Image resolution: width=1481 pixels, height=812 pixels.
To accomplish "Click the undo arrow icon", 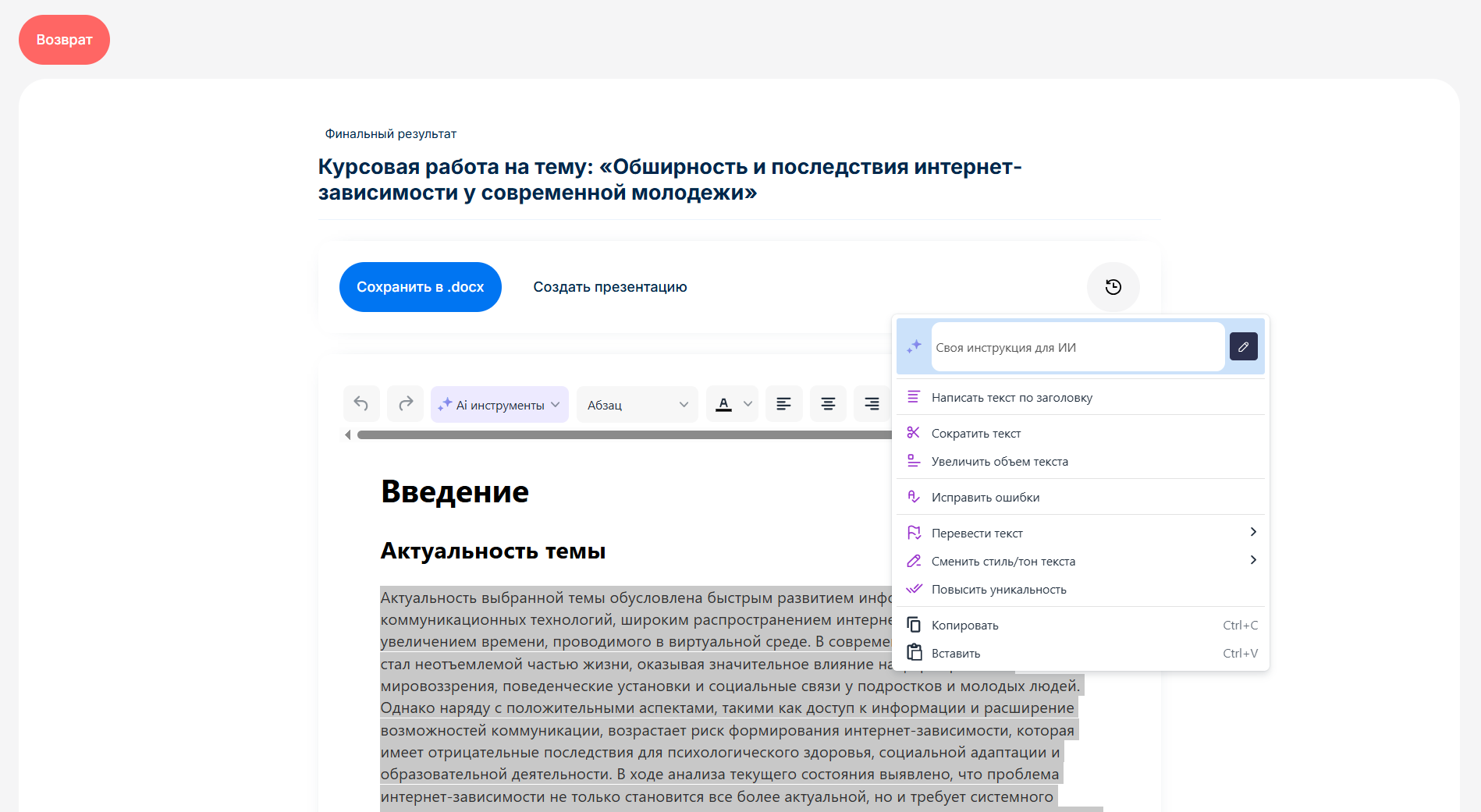I will (x=361, y=404).
